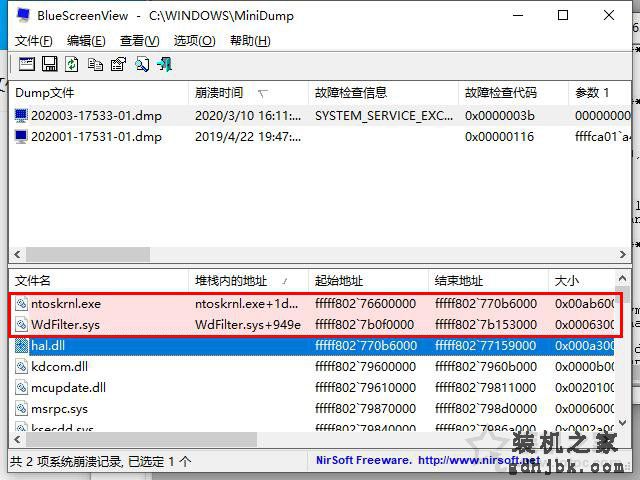The image size is (640, 480).
Task: Click upper pane scroll left arrow
Action: point(17,254)
